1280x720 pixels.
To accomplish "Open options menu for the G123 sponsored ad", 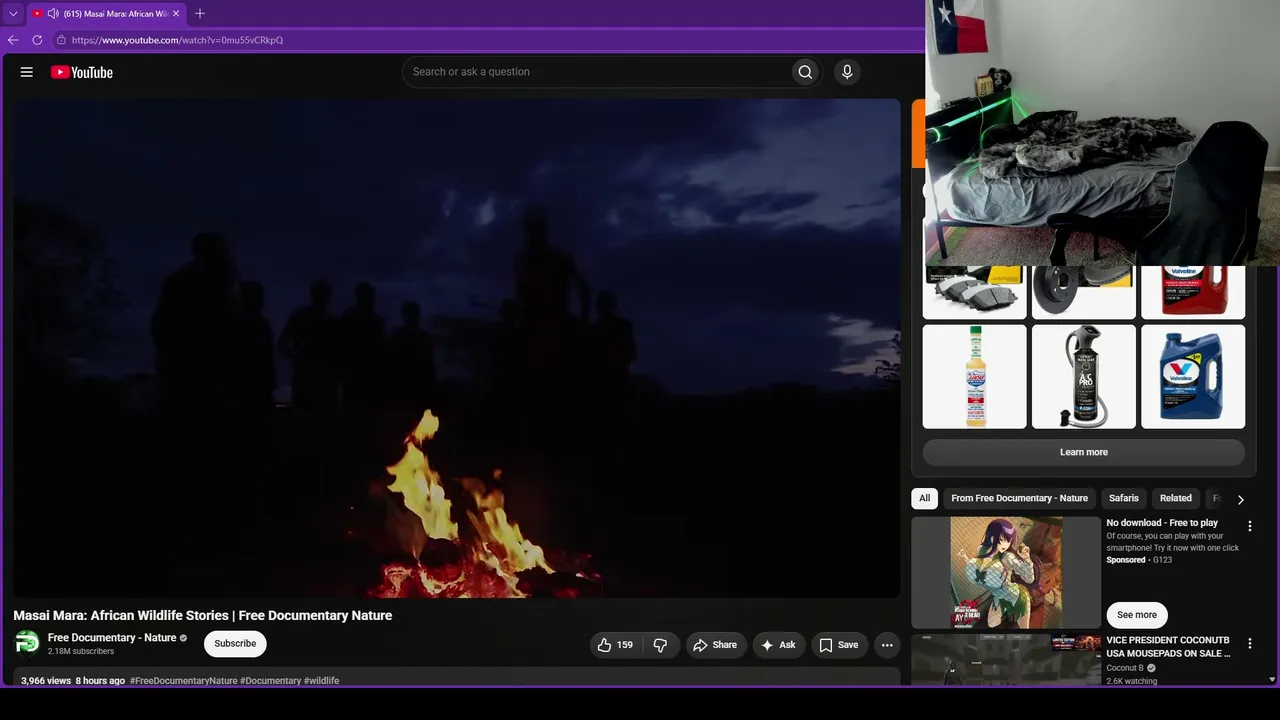I will click(x=1249, y=526).
